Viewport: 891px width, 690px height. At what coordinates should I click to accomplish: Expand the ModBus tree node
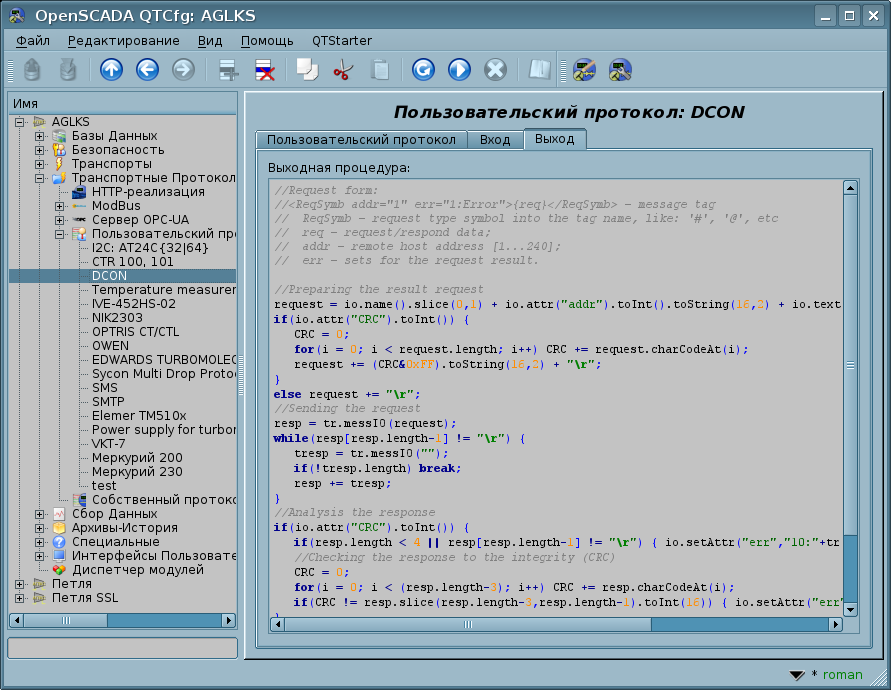60,206
